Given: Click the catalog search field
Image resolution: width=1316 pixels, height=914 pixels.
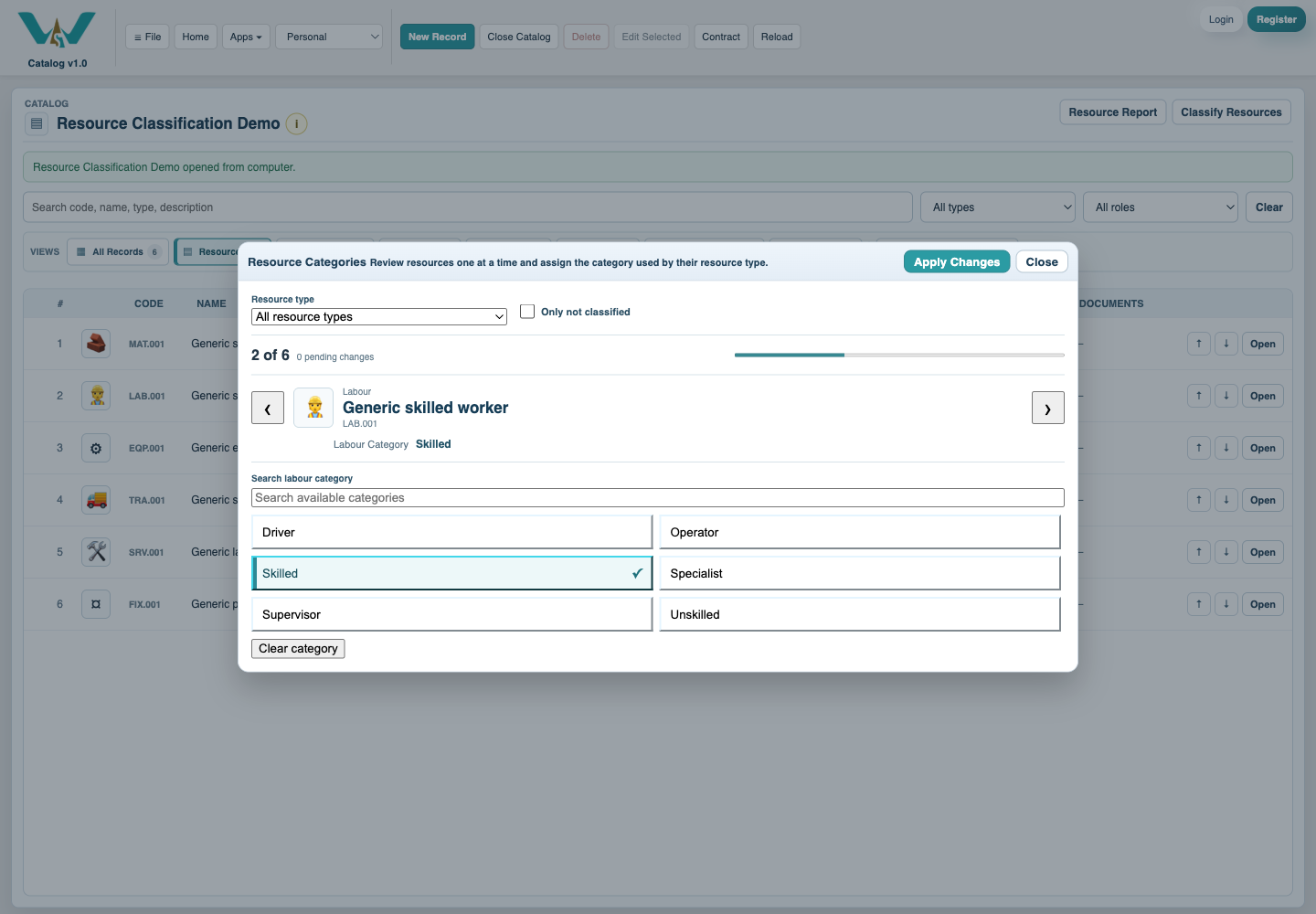Looking at the screenshot, I should click(468, 207).
